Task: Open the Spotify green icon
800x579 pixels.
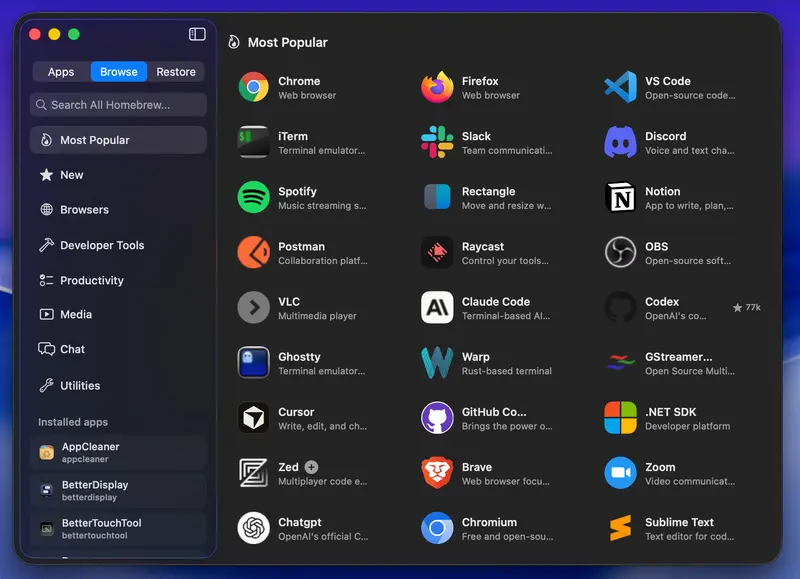Action: (254, 197)
